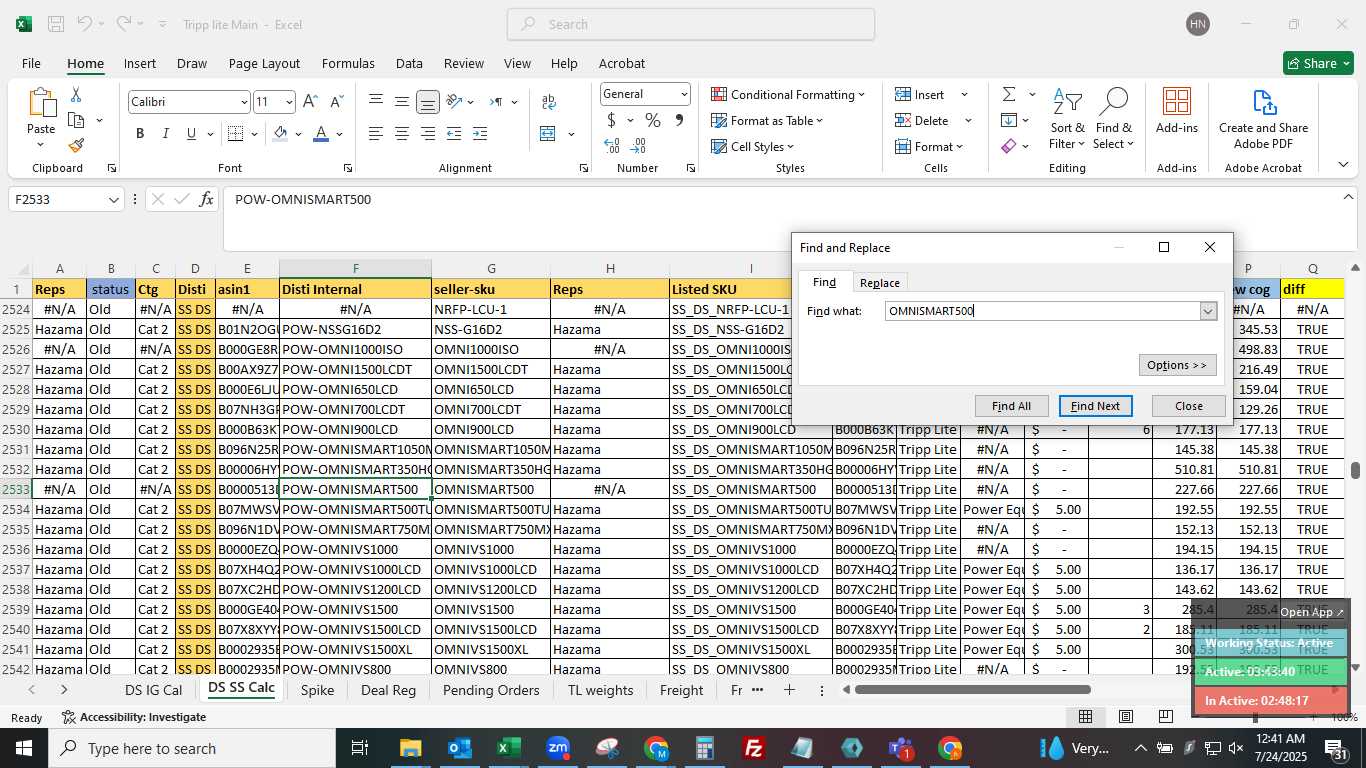Image resolution: width=1366 pixels, height=768 pixels.
Task: Open the font size dropdown
Action: 289,102
